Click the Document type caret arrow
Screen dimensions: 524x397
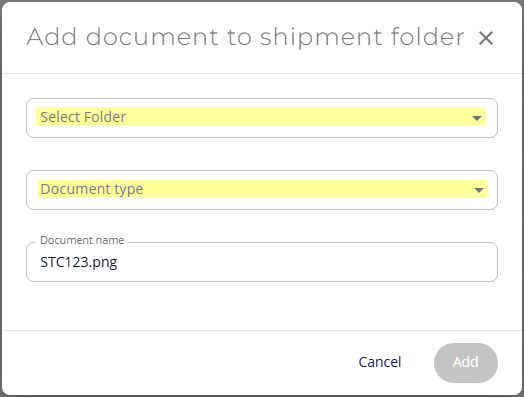click(479, 190)
